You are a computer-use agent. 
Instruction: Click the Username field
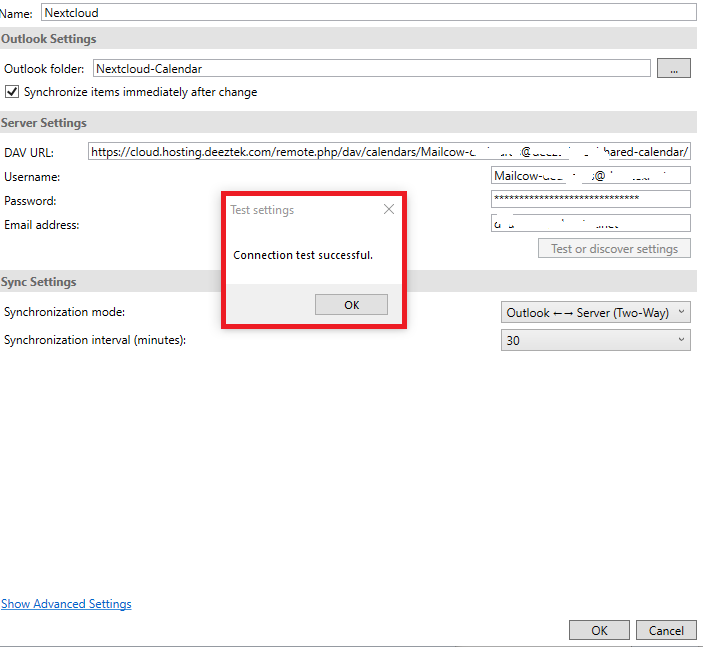click(590, 175)
